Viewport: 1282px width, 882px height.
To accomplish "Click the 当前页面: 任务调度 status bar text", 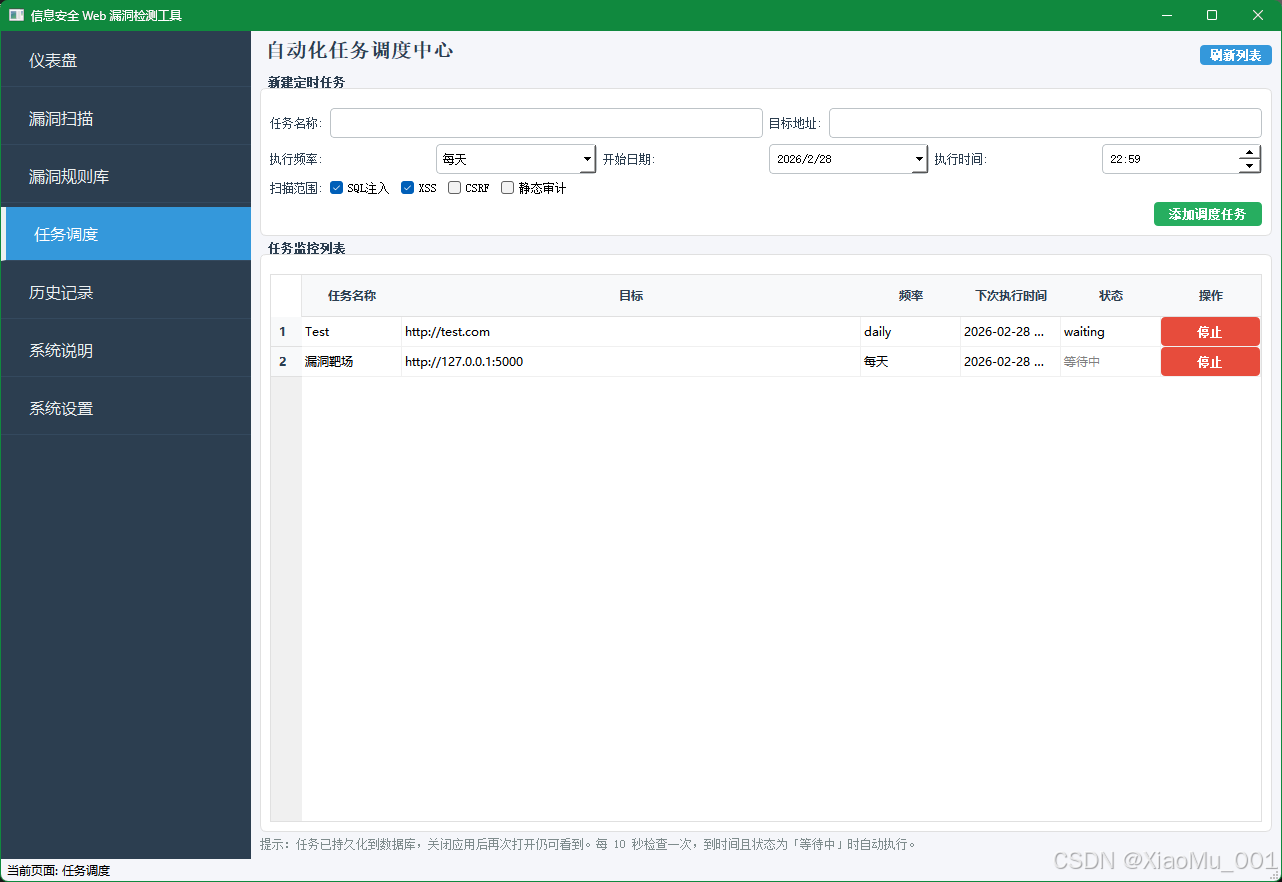I will click(58, 871).
